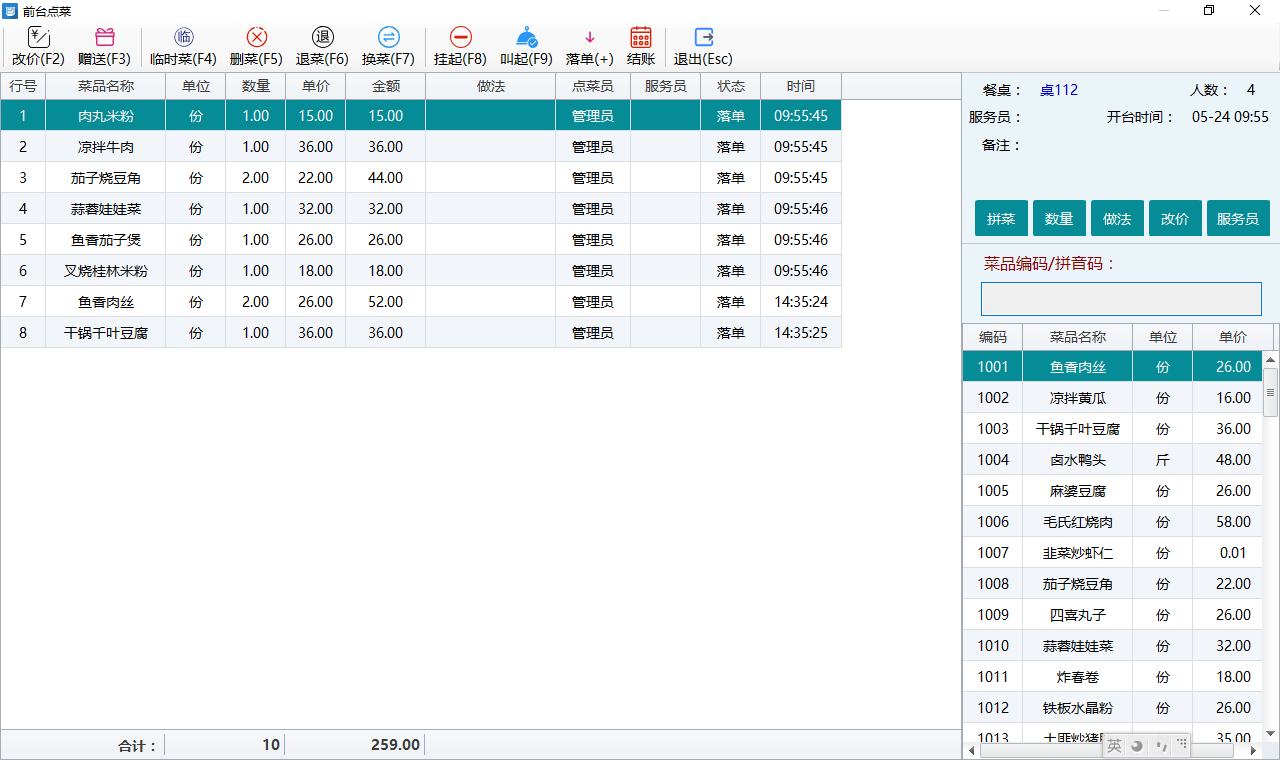1280x760 pixels.
Task: Pick menu item 1004 卤水鸭头
Action: pos(1113,460)
